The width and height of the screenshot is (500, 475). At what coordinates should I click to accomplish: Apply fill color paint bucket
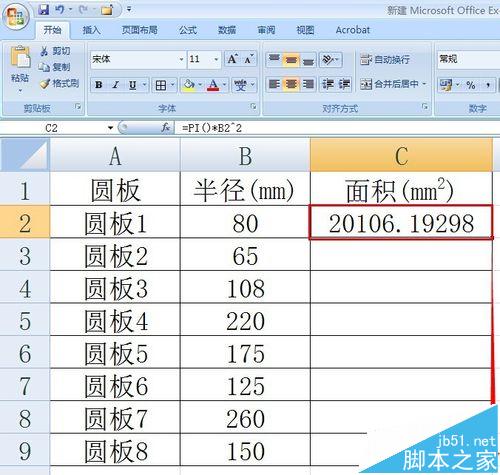[189, 85]
